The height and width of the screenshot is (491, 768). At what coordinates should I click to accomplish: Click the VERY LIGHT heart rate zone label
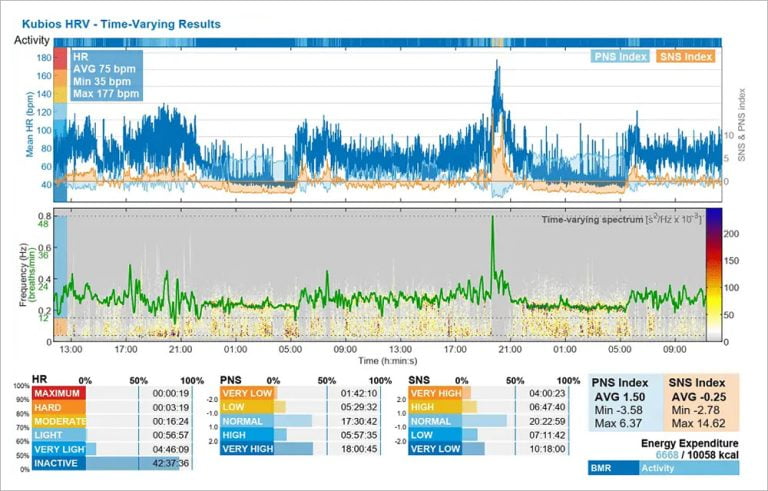(59, 449)
